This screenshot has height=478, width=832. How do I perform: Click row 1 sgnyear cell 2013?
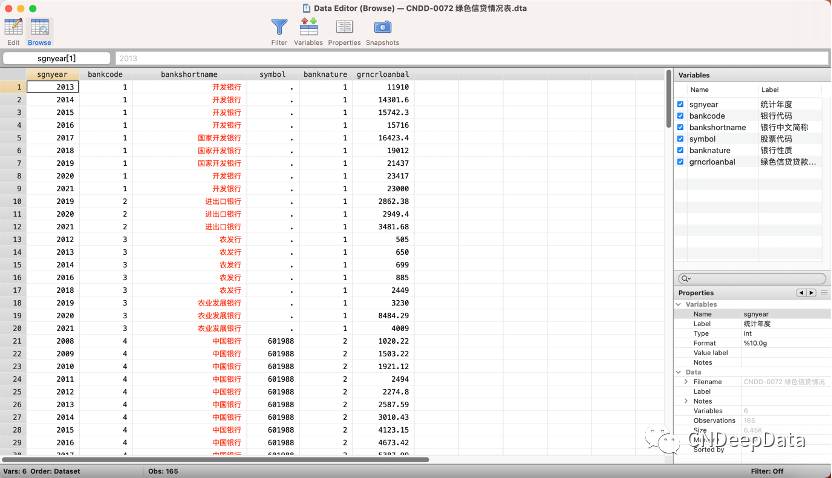point(53,87)
